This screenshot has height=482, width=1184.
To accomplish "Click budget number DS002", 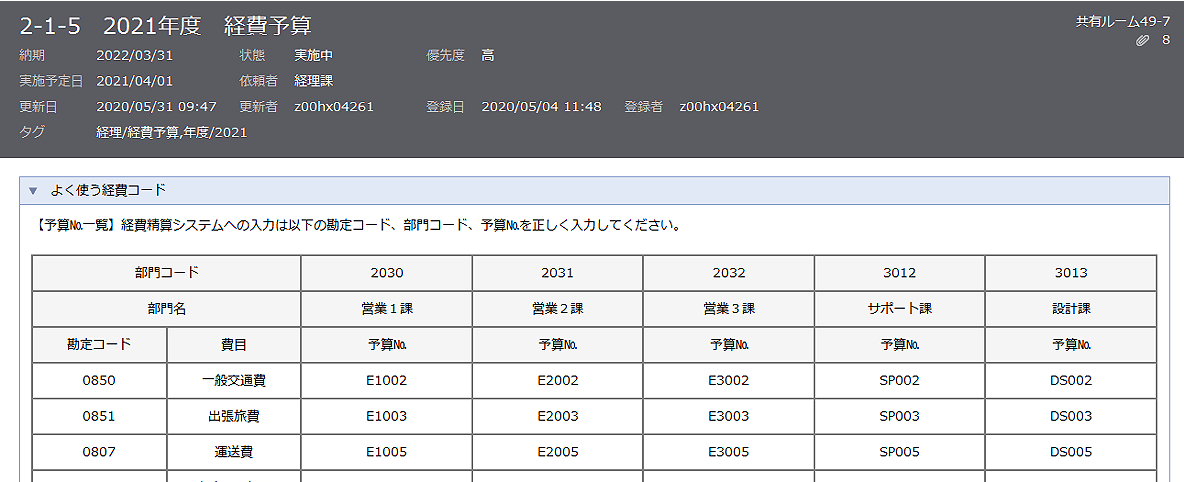I will 1071,381.
